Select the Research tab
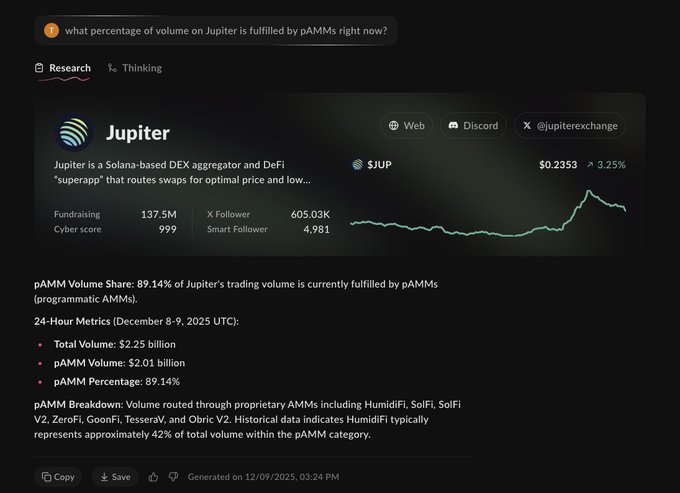This screenshot has height=493, width=680. pyautogui.click(x=62, y=68)
